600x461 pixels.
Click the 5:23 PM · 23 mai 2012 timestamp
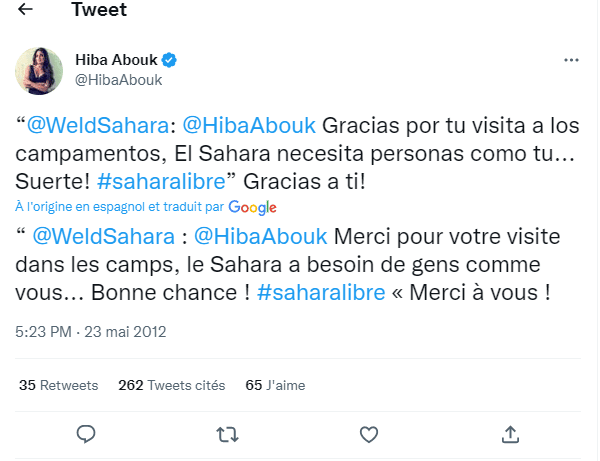click(91, 331)
